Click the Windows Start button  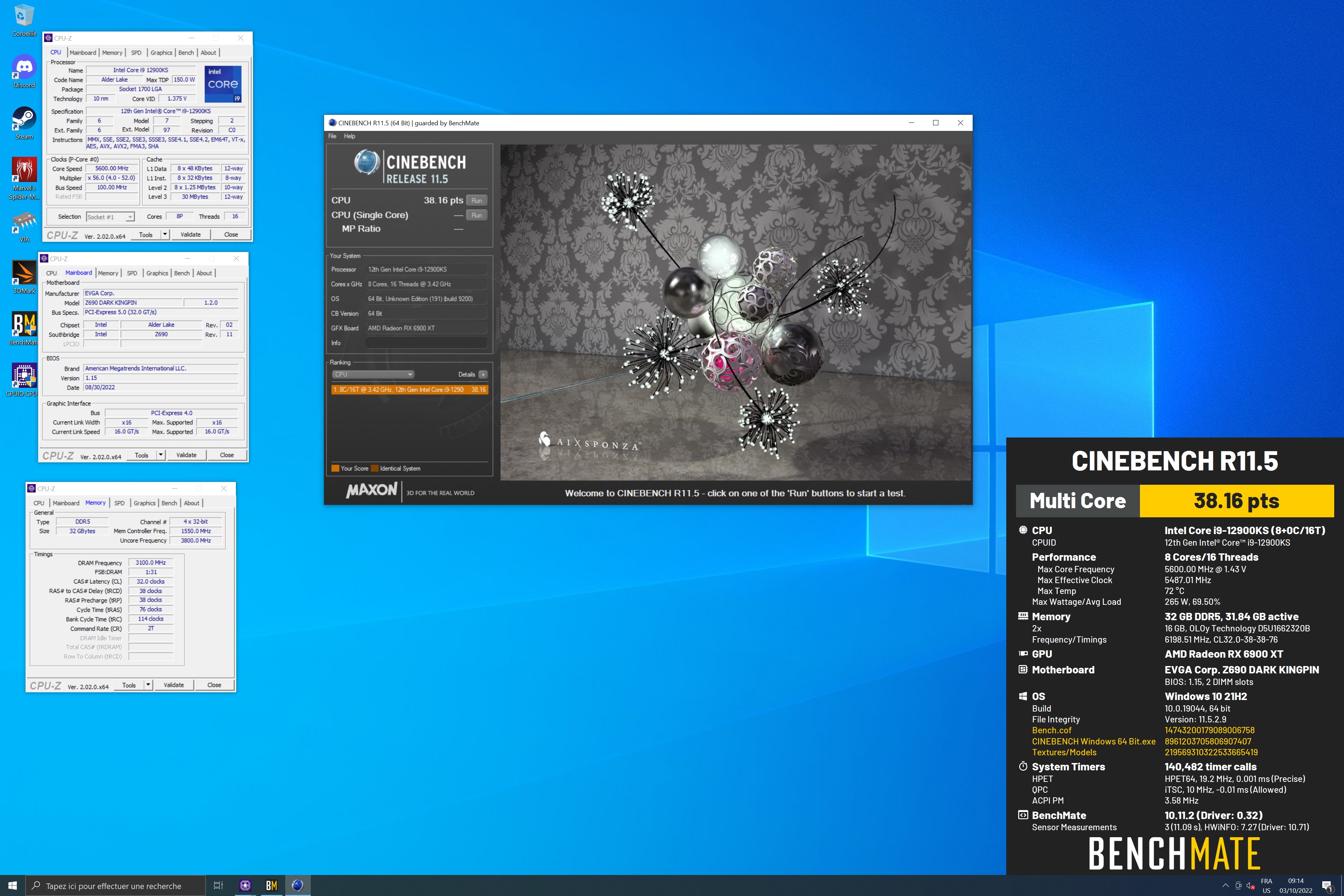13,885
